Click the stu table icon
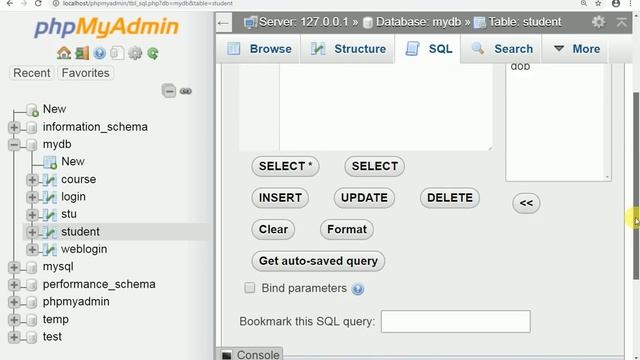 tap(50, 215)
